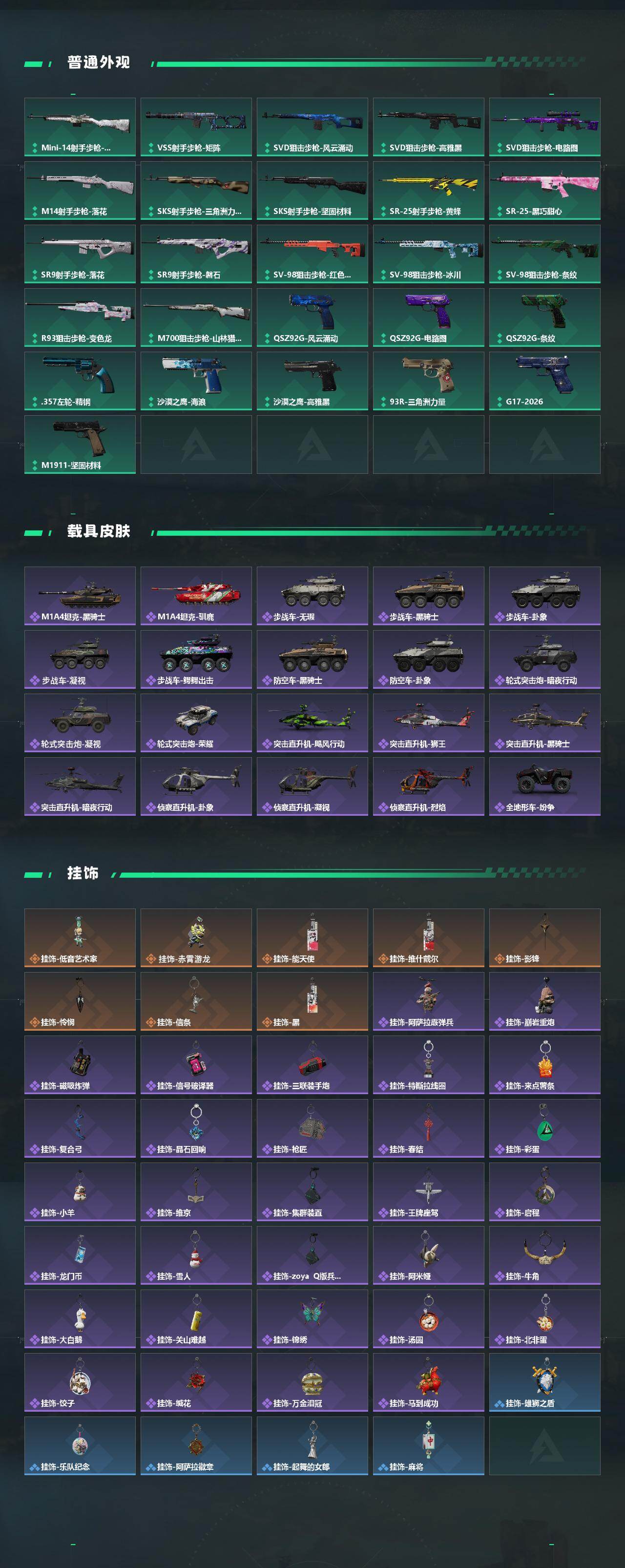Select the 挂饰-大白鹅 goose charm

click(x=80, y=1318)
